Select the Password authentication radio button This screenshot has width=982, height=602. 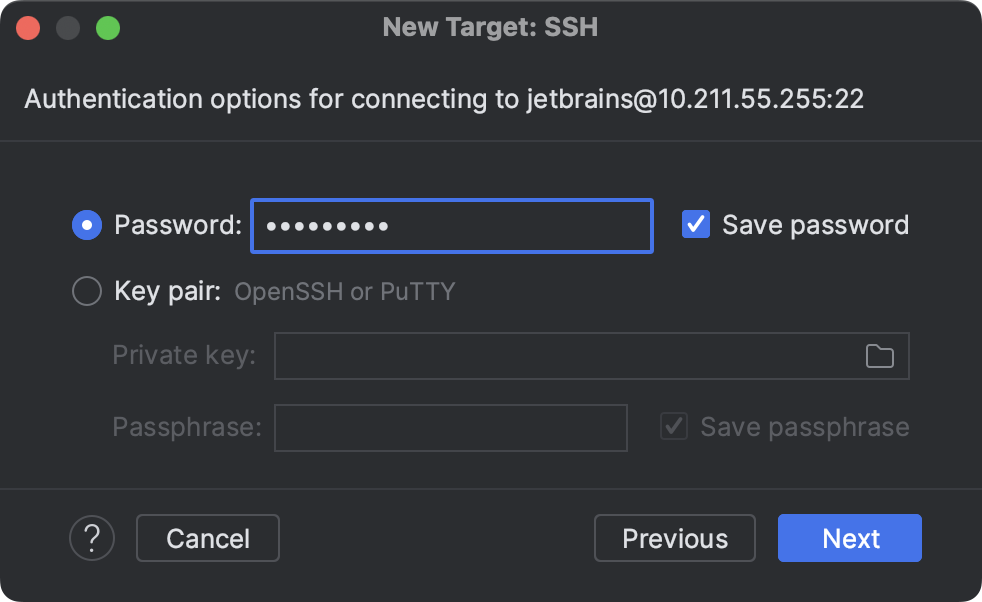[x=86, y=225]
